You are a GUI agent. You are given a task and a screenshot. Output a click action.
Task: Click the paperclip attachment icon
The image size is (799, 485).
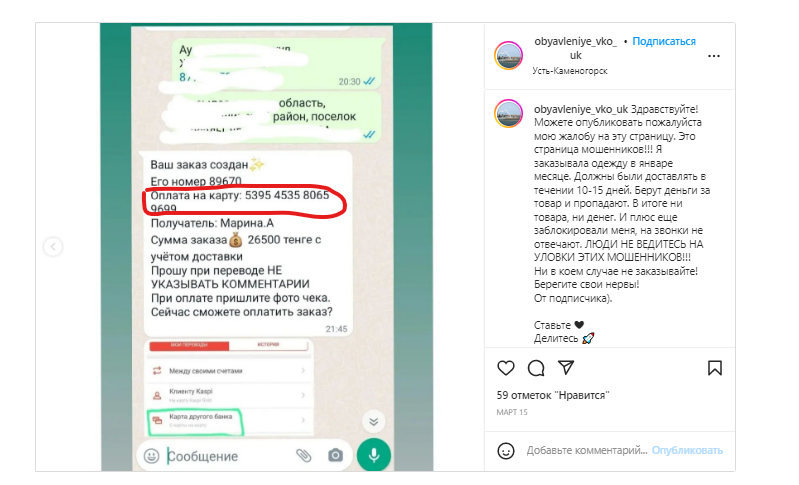point(304,455)
